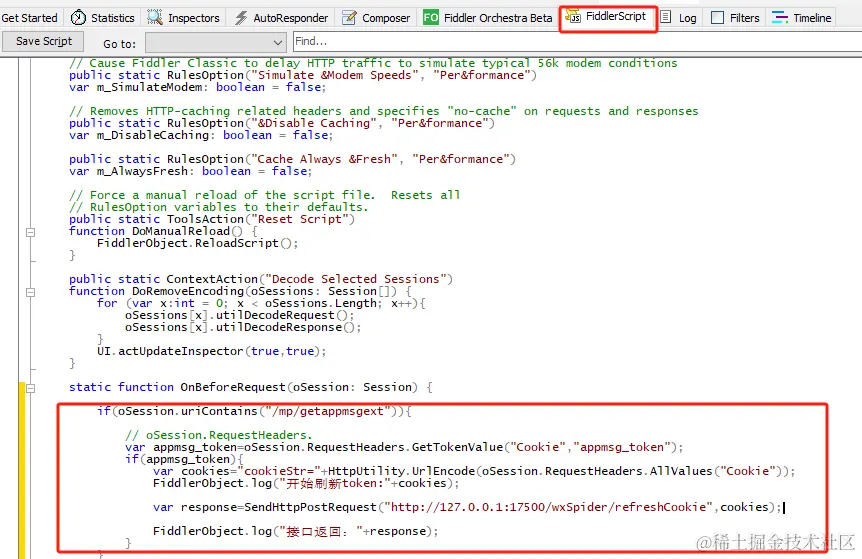Click the ToolsAction "Reset Script" line
This screenshot has height=559, width=862.
point(212,219)
